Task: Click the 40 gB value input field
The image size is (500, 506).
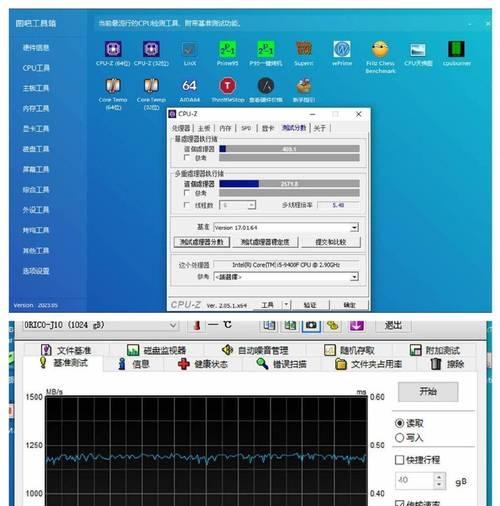Action: click(415, 480)
